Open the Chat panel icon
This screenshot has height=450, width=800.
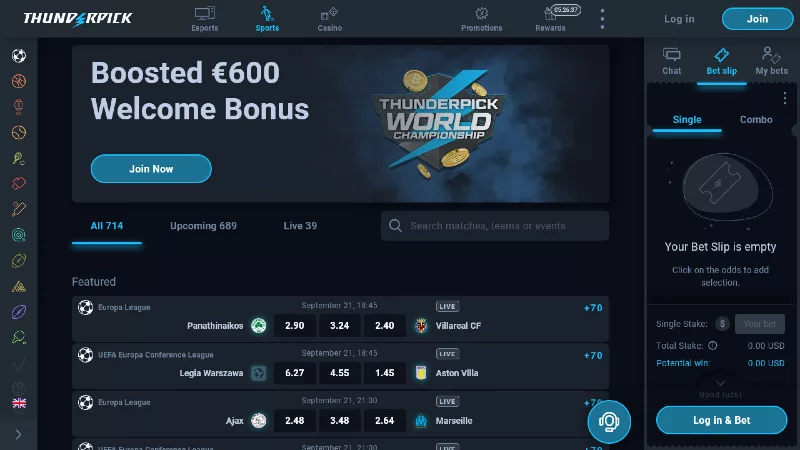[671, 61]
